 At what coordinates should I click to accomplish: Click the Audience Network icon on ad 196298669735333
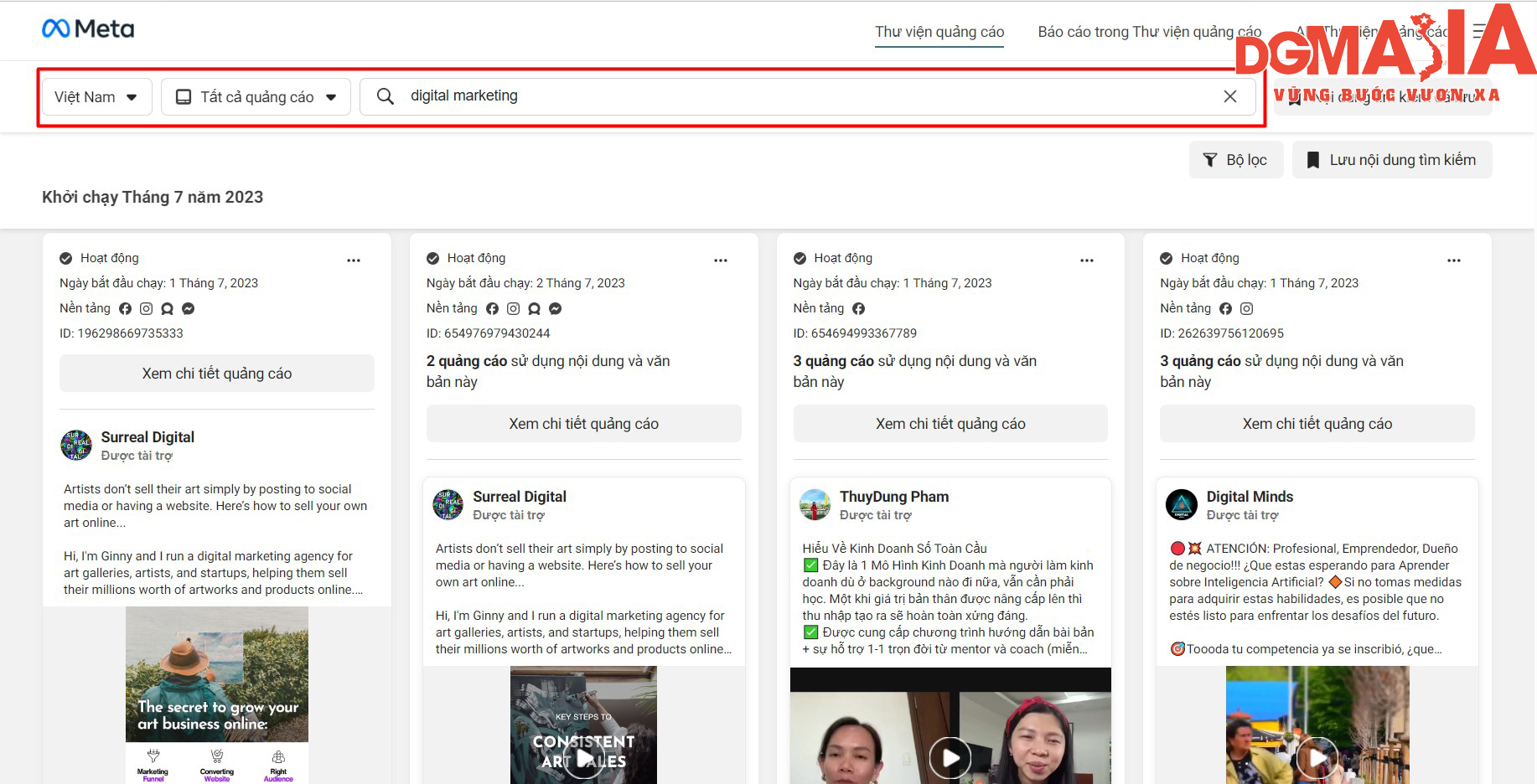click(x=168, y=309)
